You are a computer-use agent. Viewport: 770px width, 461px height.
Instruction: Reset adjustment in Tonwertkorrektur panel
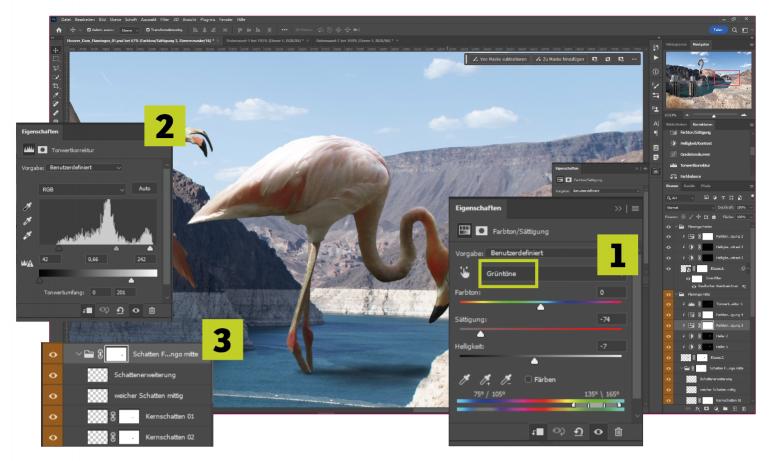[x=120, y=310]
